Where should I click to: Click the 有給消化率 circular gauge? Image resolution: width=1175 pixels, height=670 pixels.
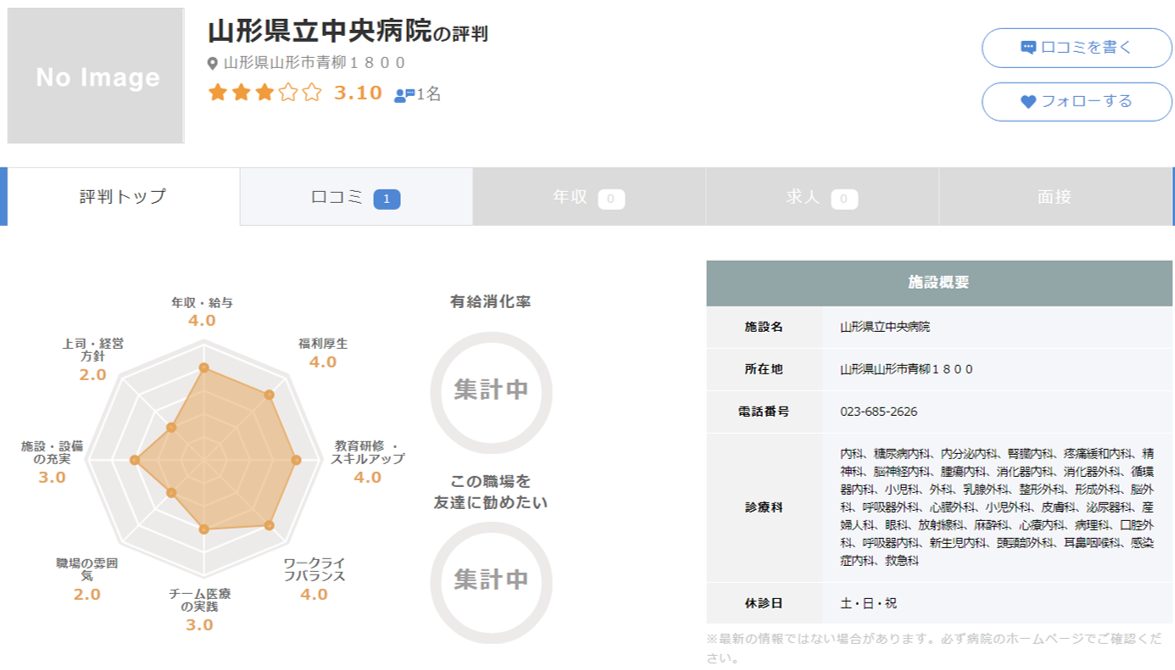pyautogui.click(x=491, y=390)
